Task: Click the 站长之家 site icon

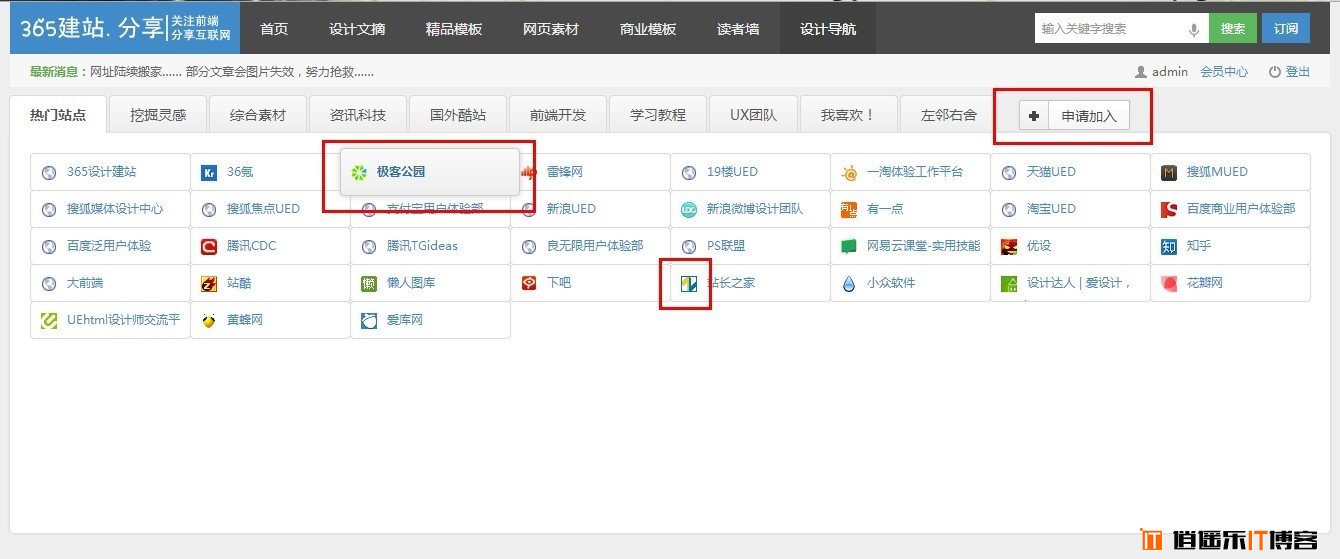Action: (689, 284)
